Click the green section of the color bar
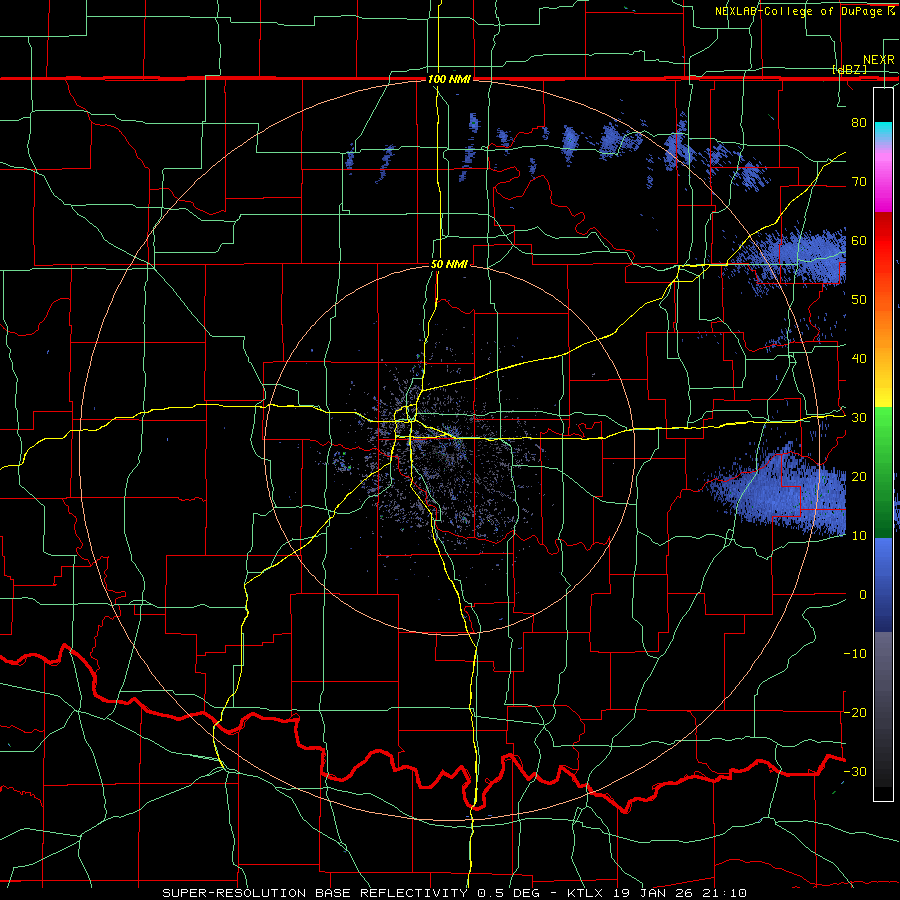This screenshot has height=900, width=900. pyautogui.click(x=883, y=471)
